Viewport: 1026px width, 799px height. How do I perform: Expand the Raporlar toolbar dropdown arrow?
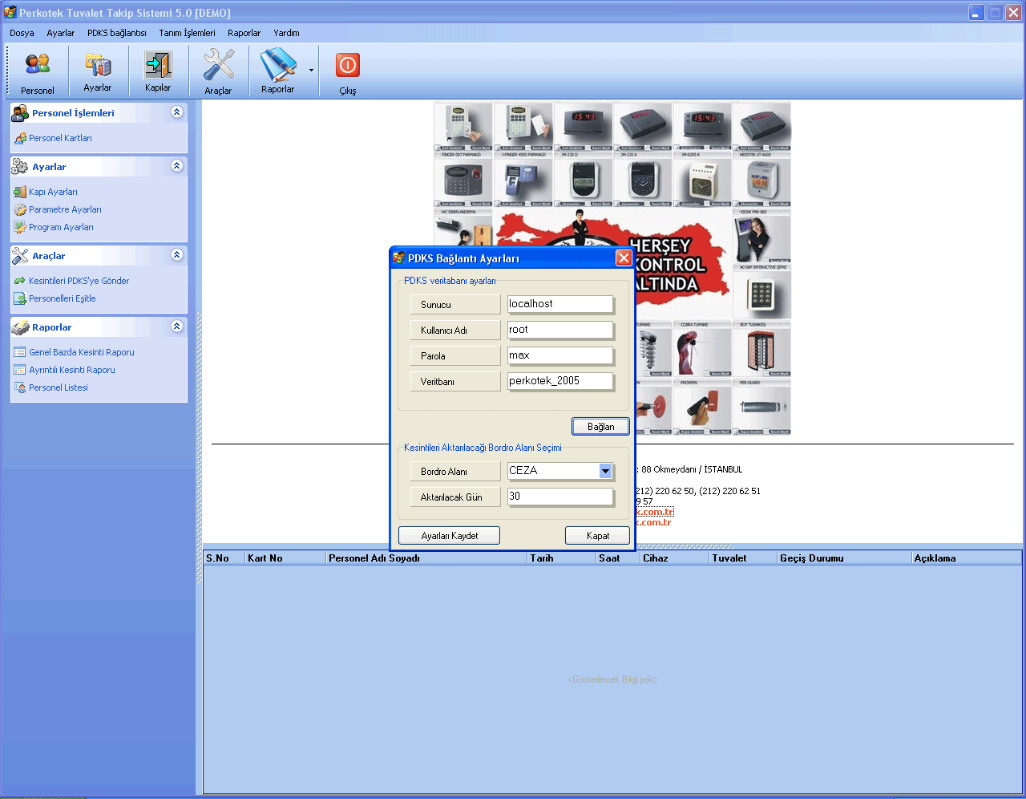311,71
